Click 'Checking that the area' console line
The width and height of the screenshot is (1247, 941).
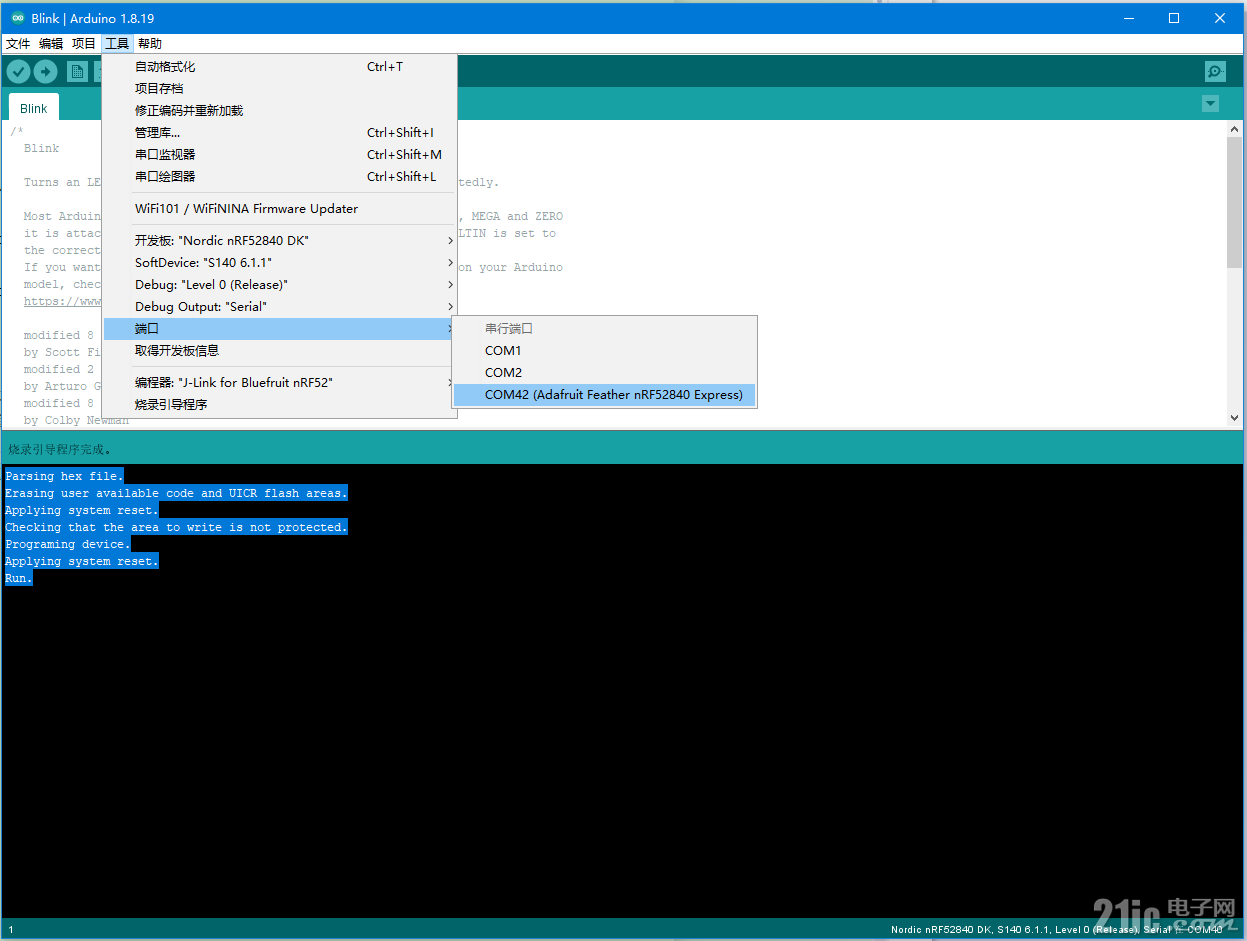point(176,527)
